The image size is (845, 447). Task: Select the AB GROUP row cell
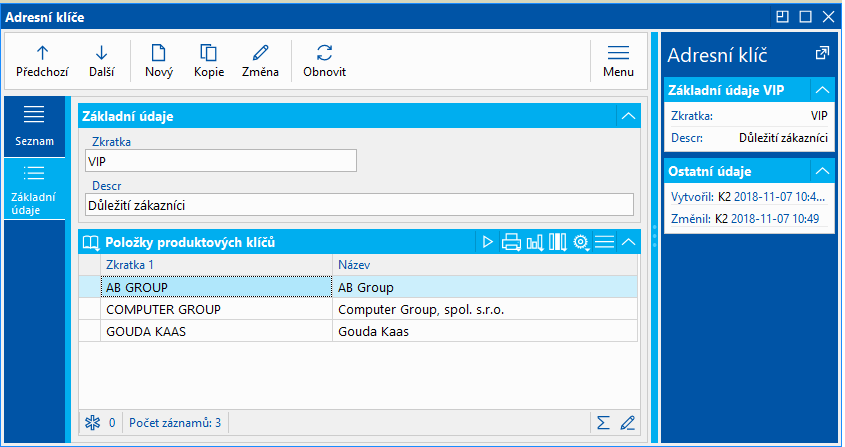tap(216, 287)
